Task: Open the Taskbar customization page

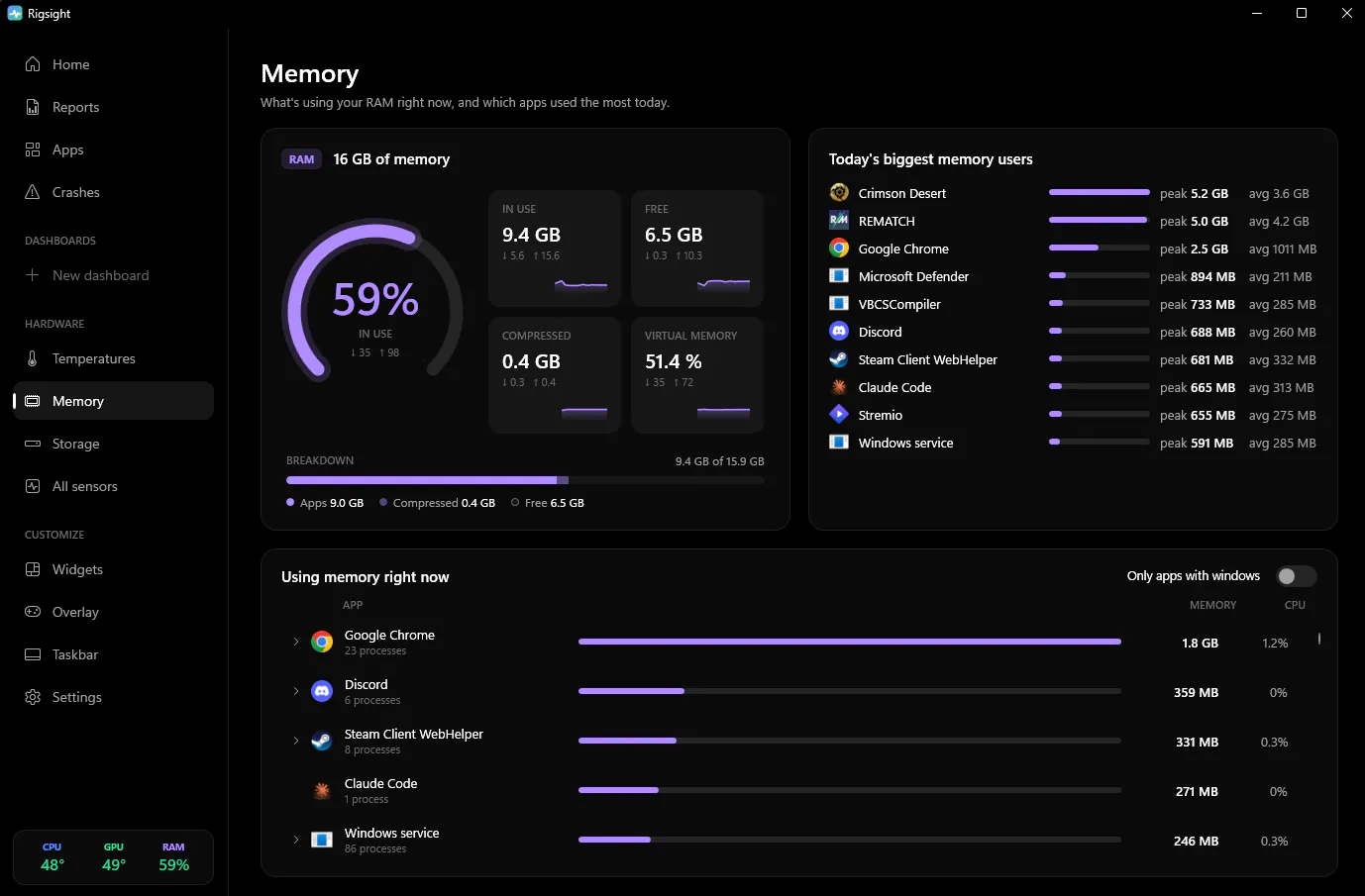Action: click(x=114, y=654)
